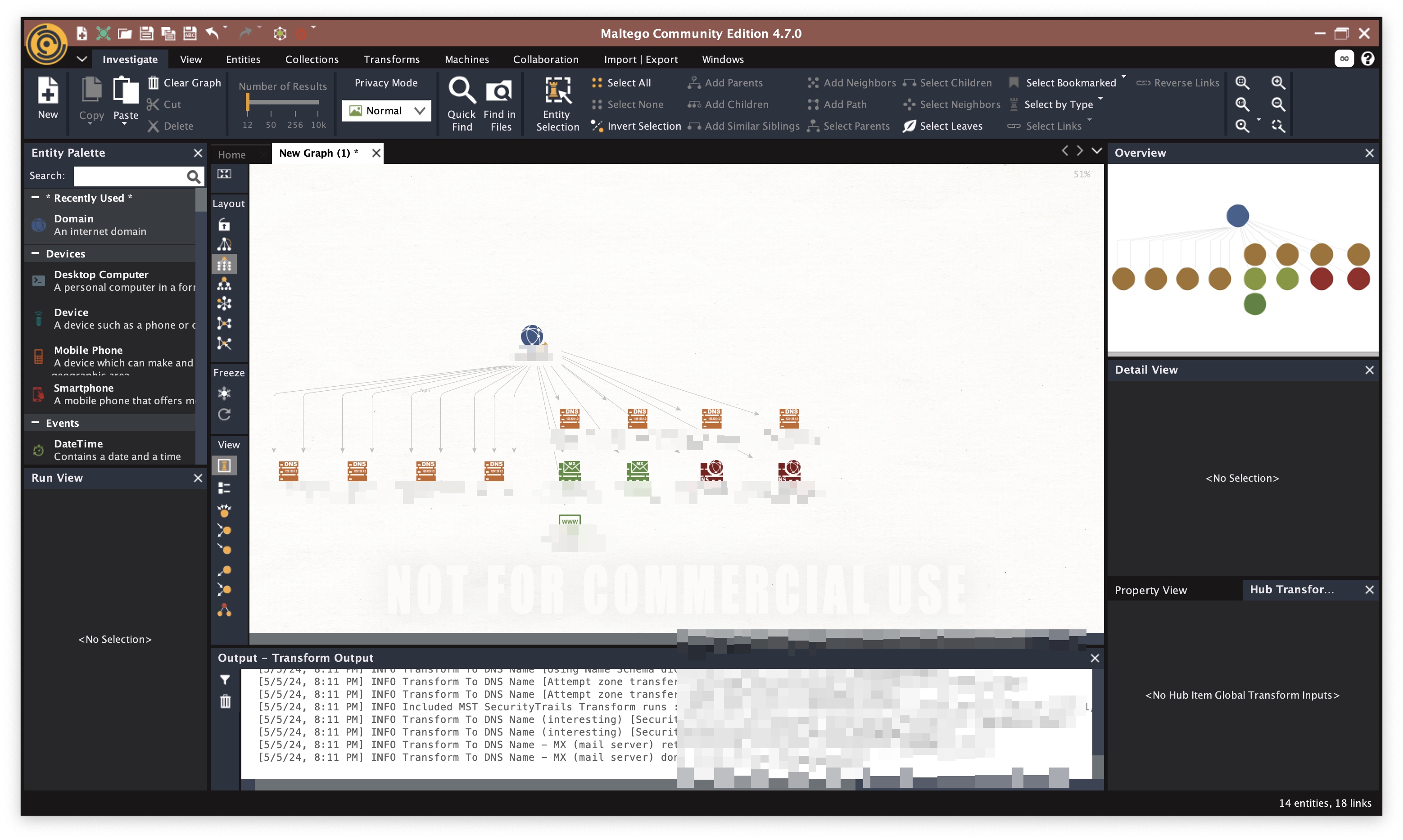This screenshot has height=840, width=1403.
Task: Click the Quick Find magnifier icon
Action: point(462,90)
